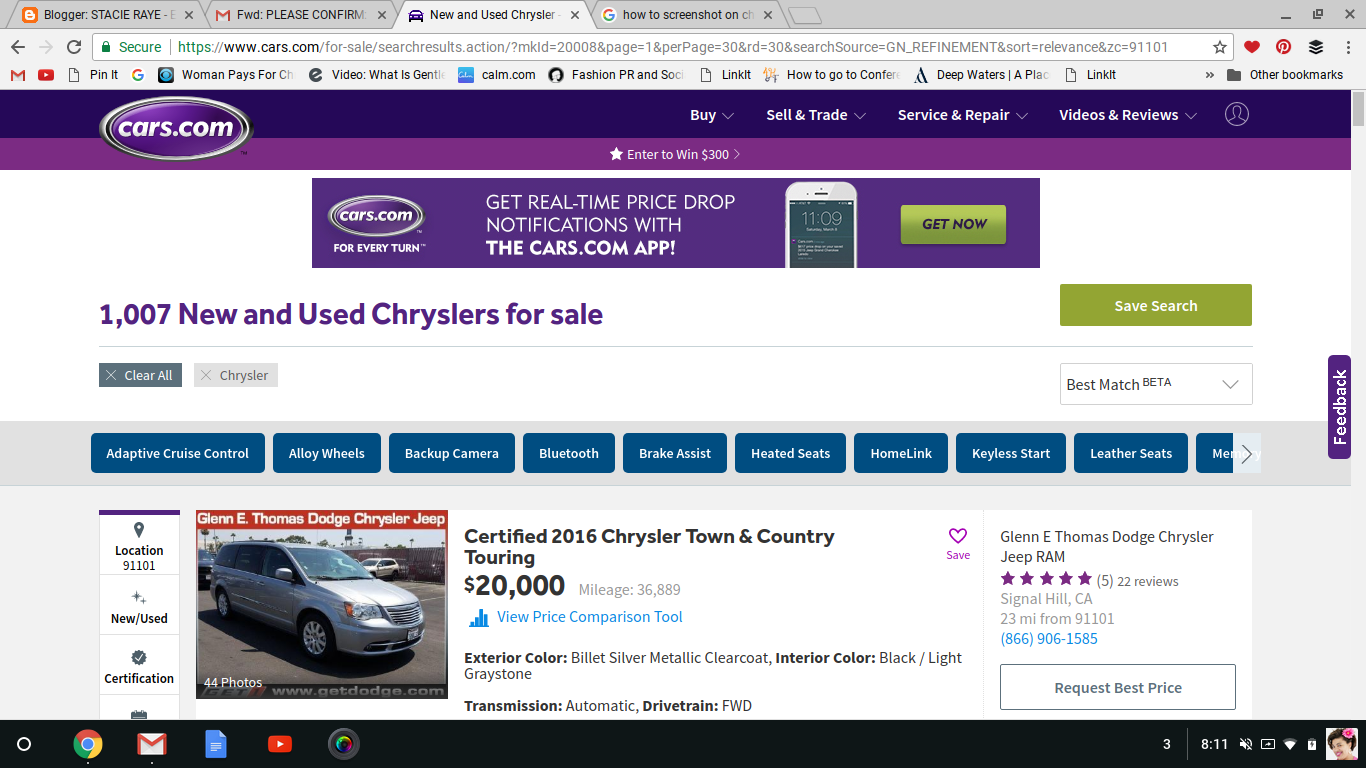1366x768 pixels.
Task: Open the Best Match sort dropdown
Action: [1156, 384]
